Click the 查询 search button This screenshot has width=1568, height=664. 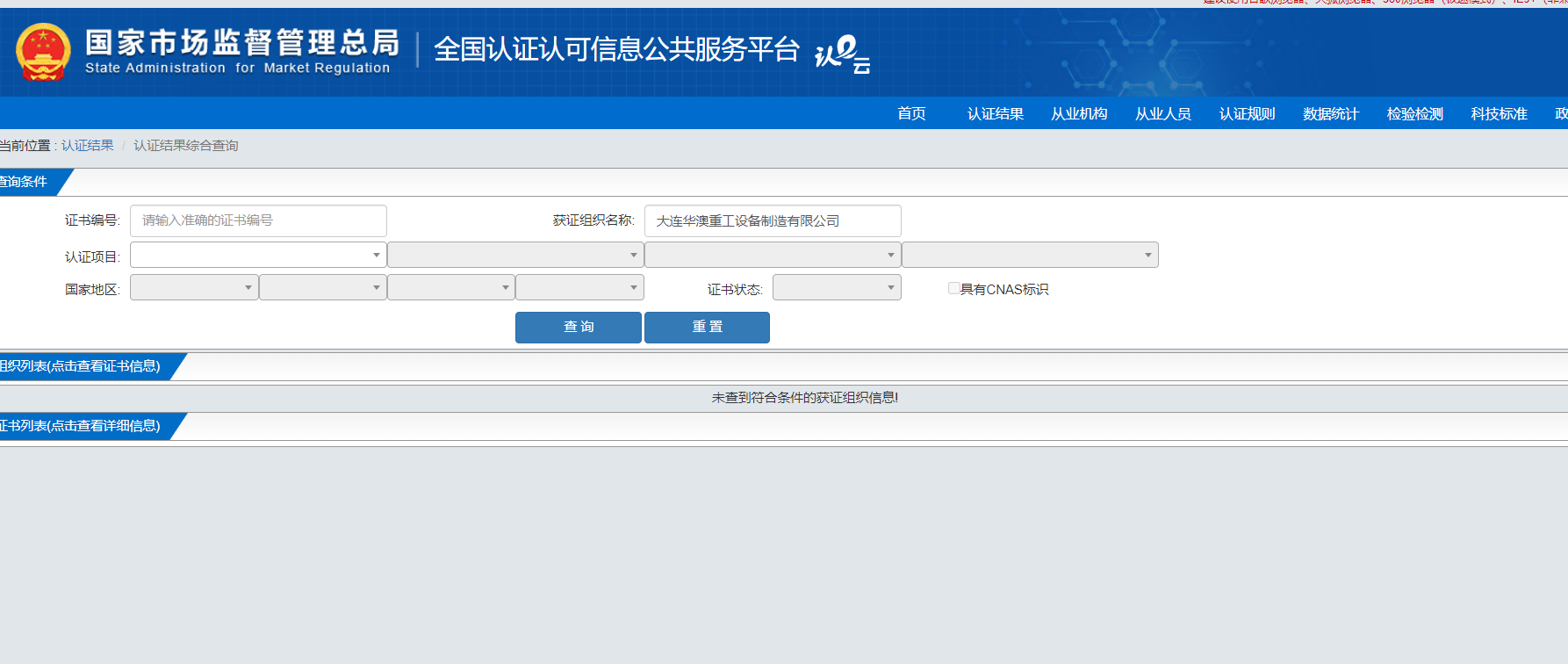click(579, 327)
